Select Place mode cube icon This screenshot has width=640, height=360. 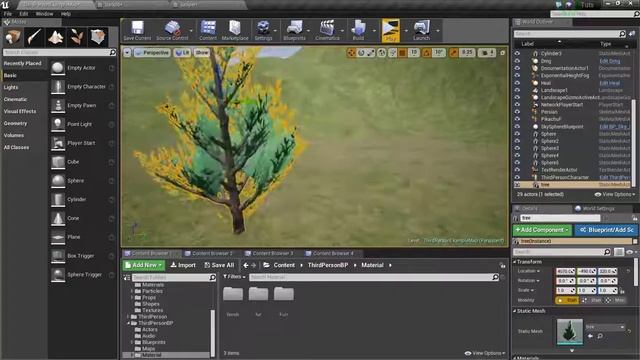pyautogui.click(x=13, y=37)
